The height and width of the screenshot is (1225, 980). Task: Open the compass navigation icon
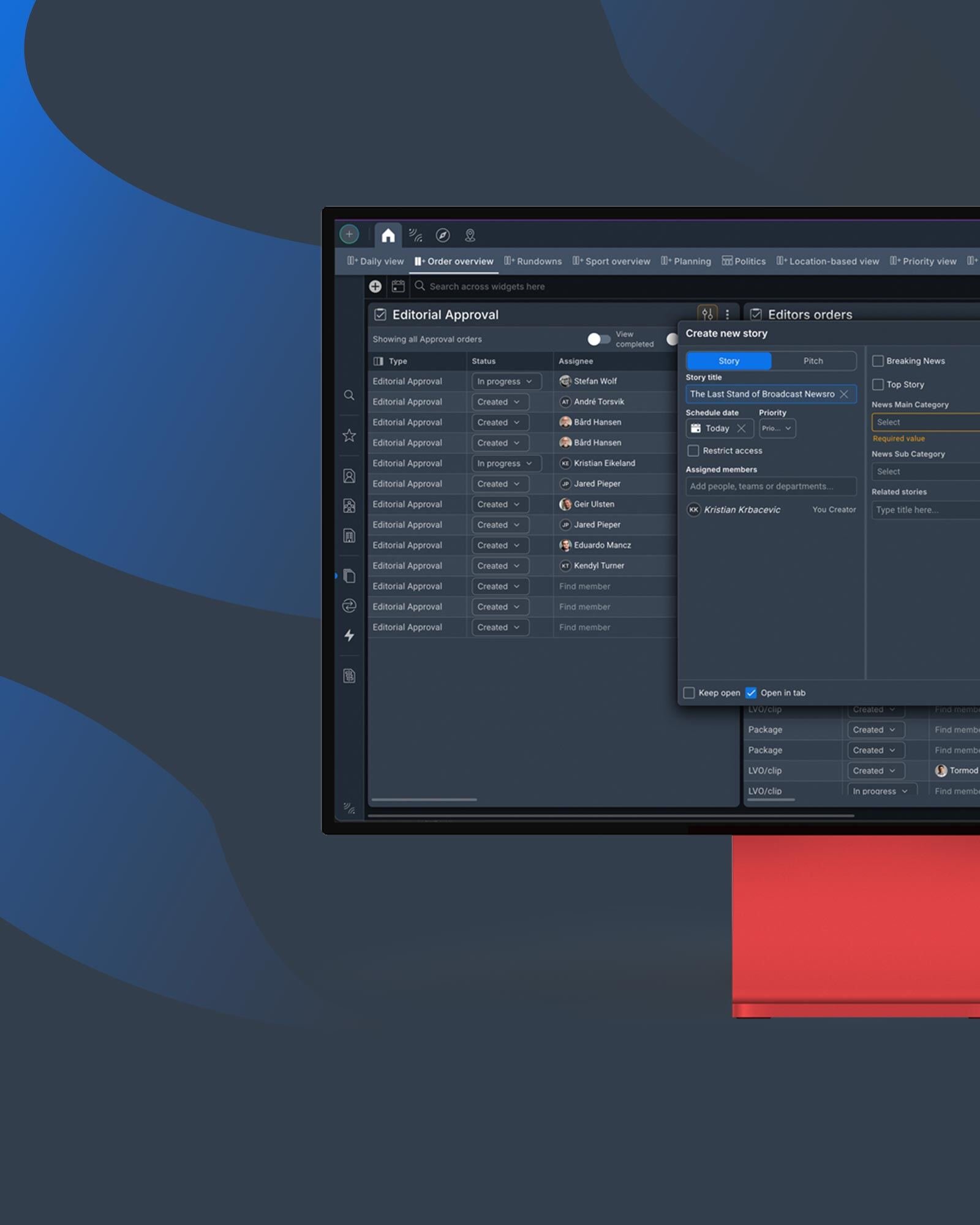(442, 235)
